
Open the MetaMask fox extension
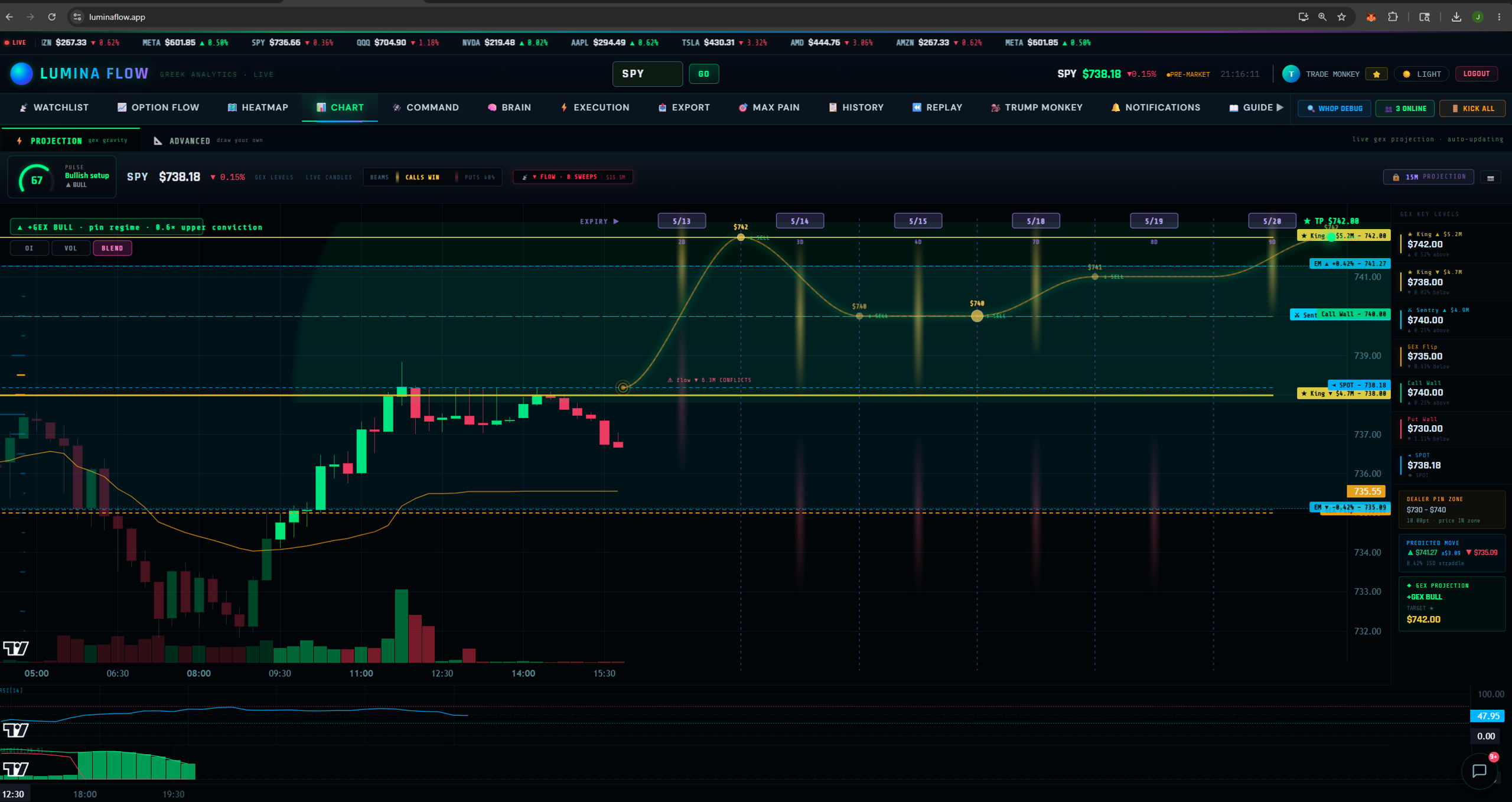[1371, 17]
